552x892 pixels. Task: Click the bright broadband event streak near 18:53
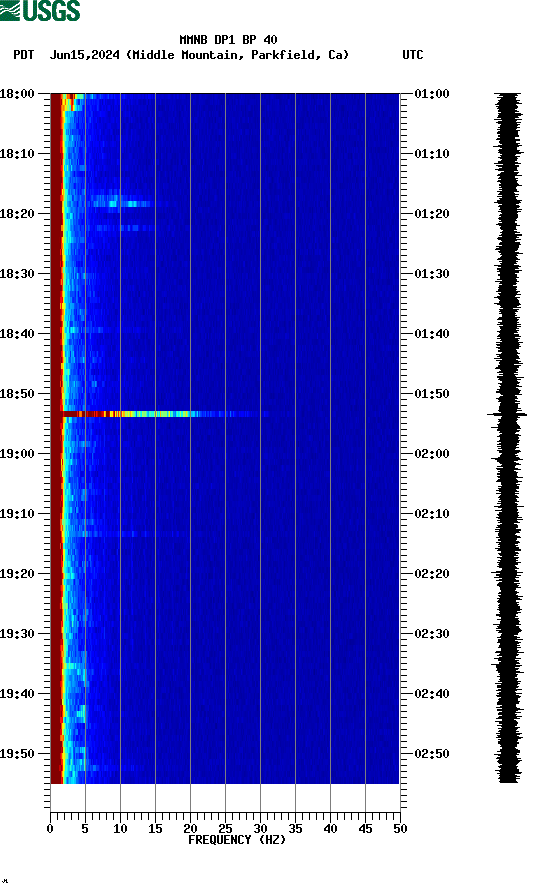165,414
